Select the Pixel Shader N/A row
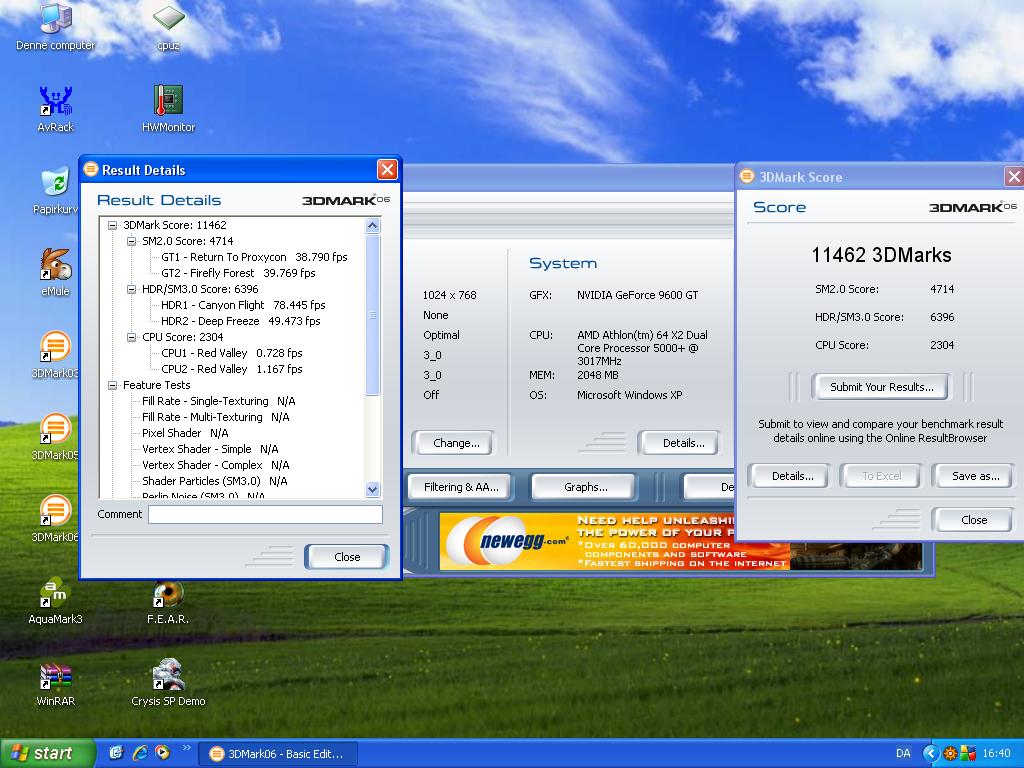1024x768 pixels. click(185, 433)
